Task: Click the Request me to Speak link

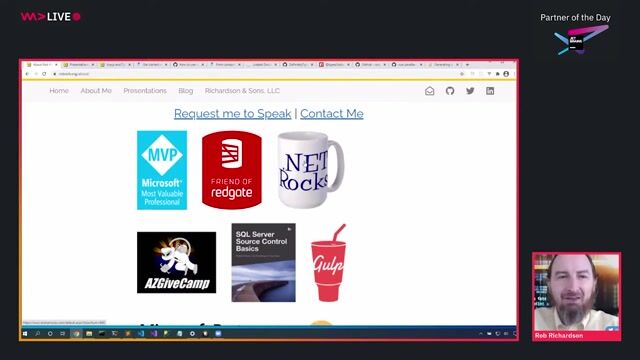Action: pos(233,113)
